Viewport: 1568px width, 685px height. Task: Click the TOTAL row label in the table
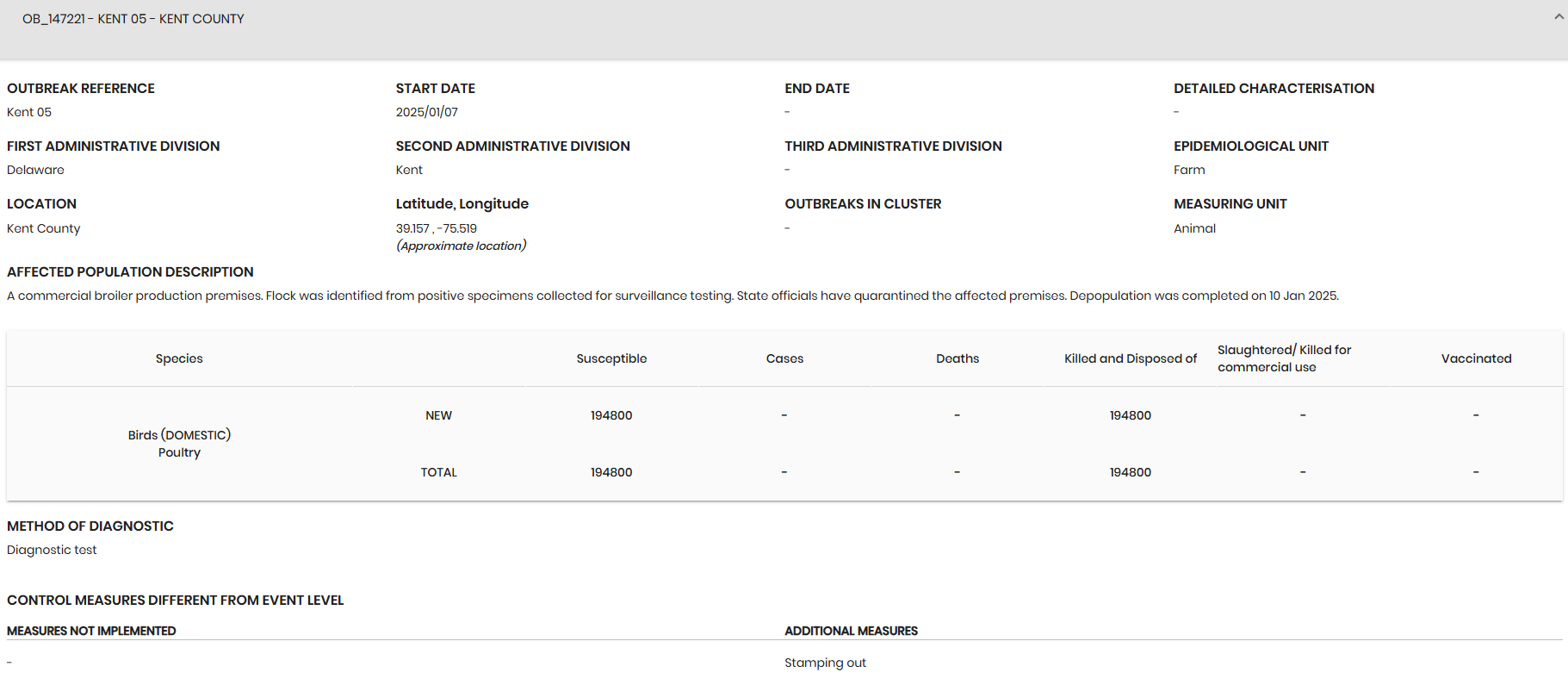click(x=438, y=472)
